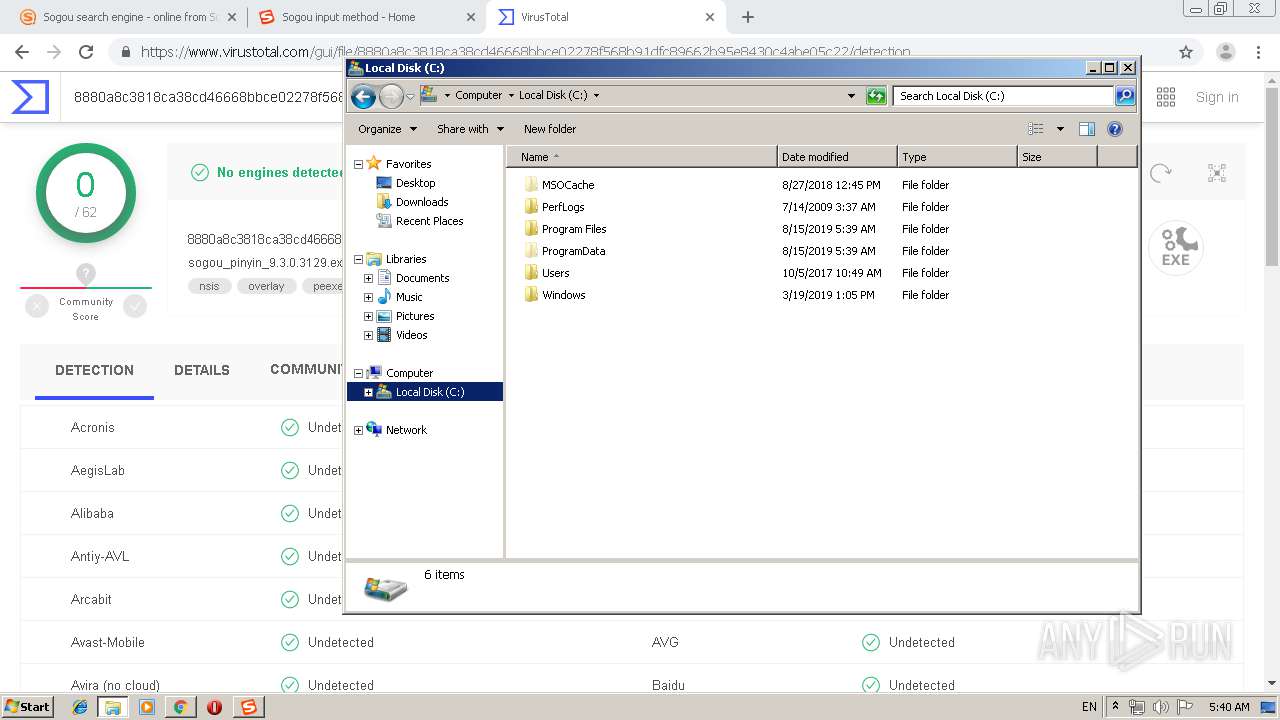Select Network in navigation pane
1280x720 pixels.
pyautogui.click(x=406, y=430)
